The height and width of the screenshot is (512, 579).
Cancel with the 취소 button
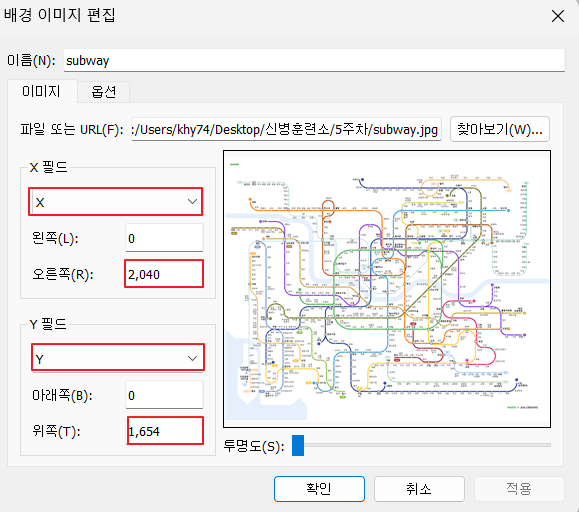pyautogui.click(x=419, y=489)
